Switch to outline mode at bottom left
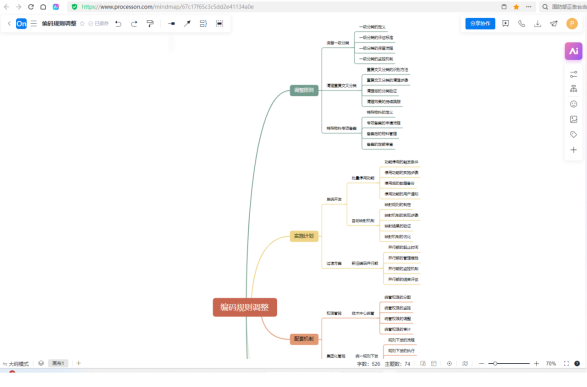 pos(16,364)
